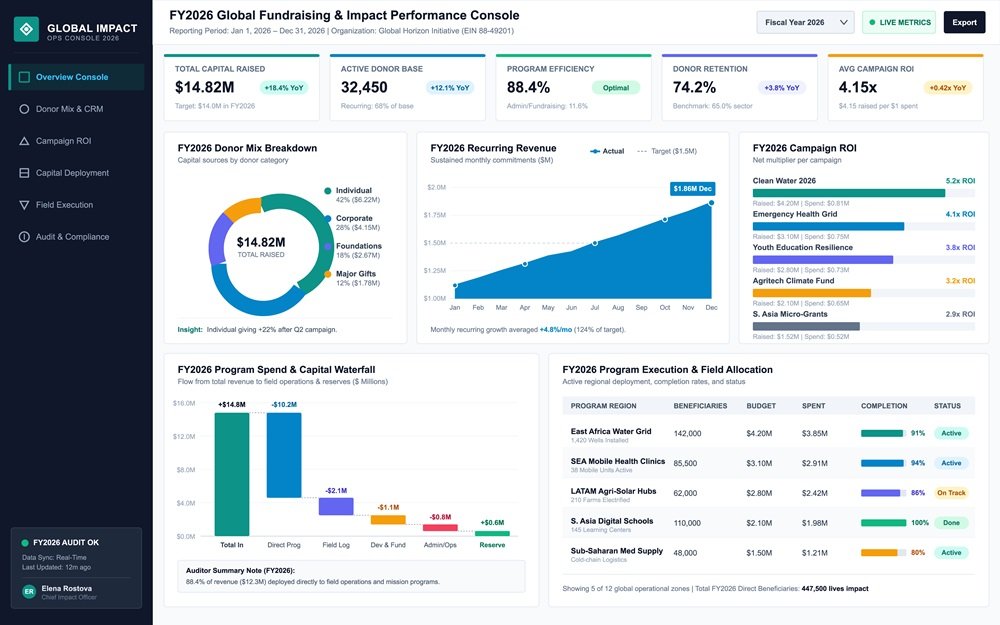The height and width of the screenshot is (625, 1000).
Task: Sort by Beneficiaries column header
Action: coord(700,406)
